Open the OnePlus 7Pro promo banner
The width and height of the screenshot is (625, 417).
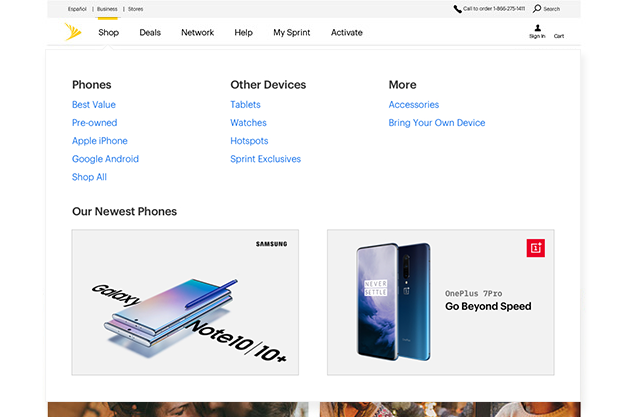pos(440,302)
